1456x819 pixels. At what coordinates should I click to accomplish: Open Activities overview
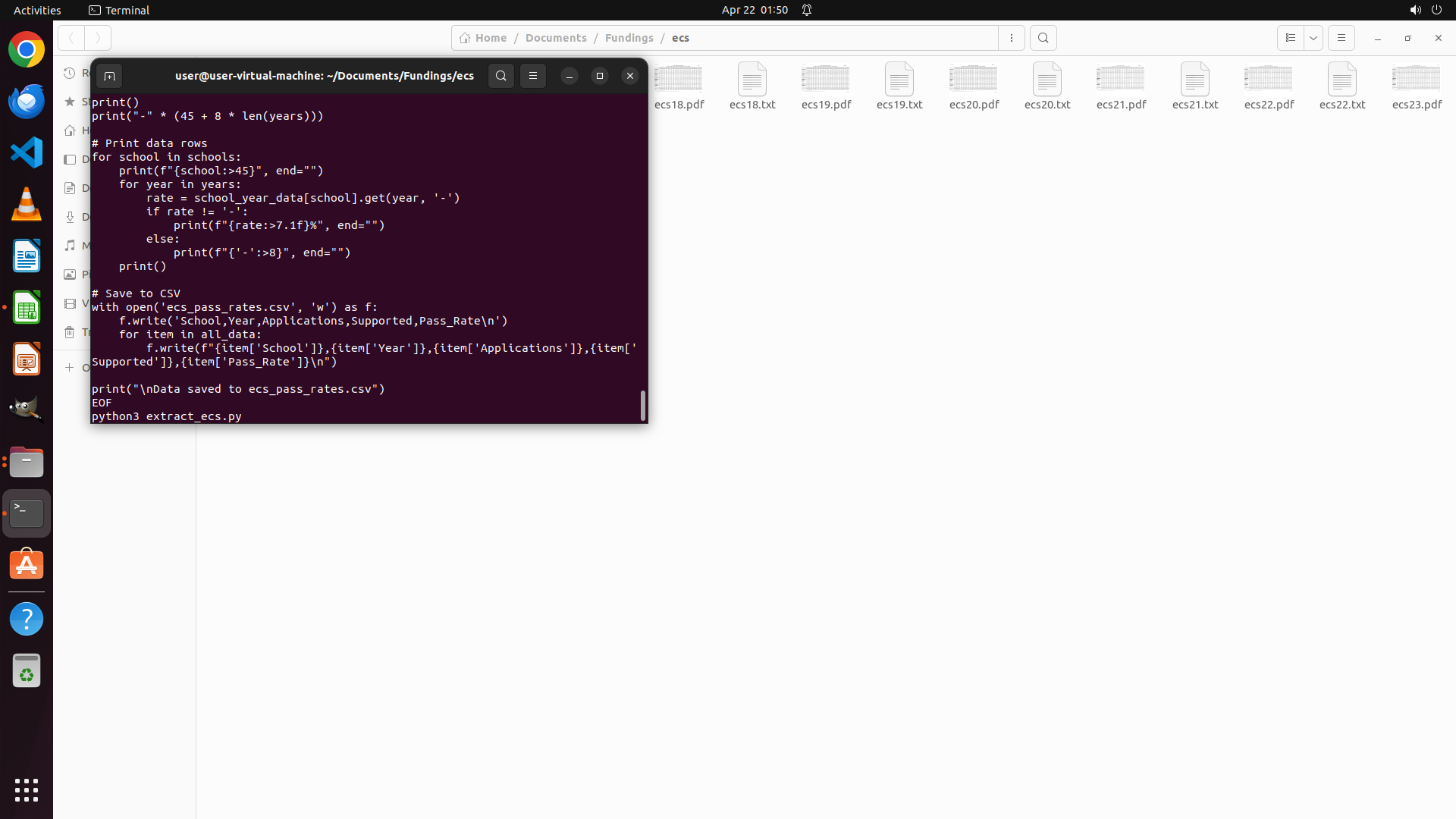(37, 10)
